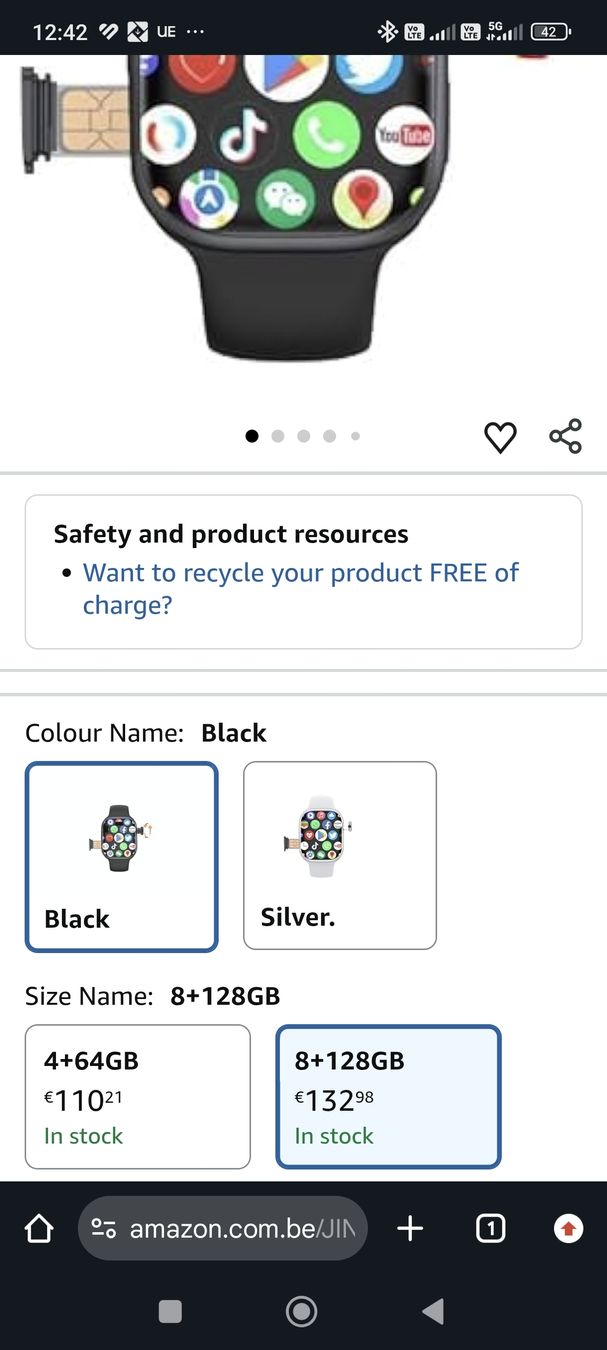The width and height of the screenshot is (607, 1350).
Task: Jump to fourth product image dot
Action: 330,436
